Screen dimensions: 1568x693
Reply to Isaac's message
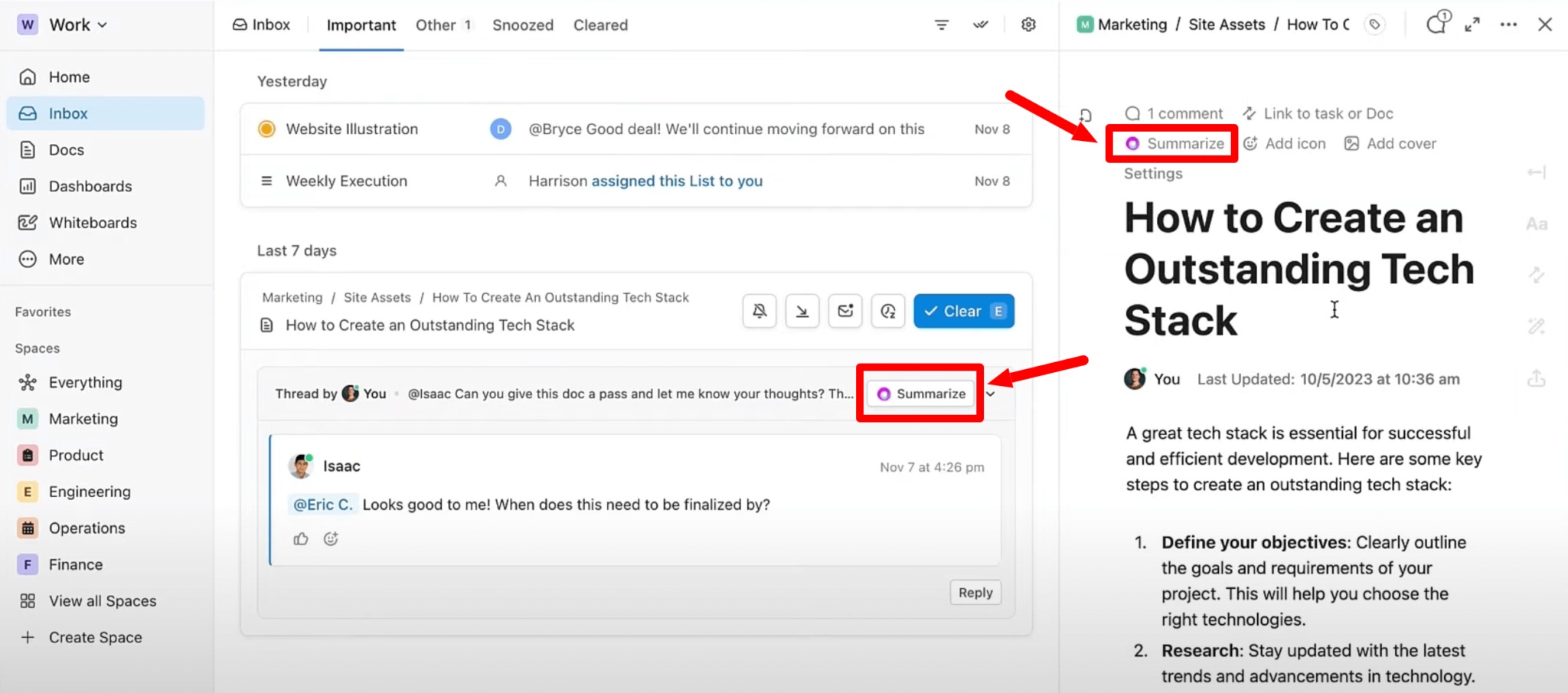click(x=975, y=592)
